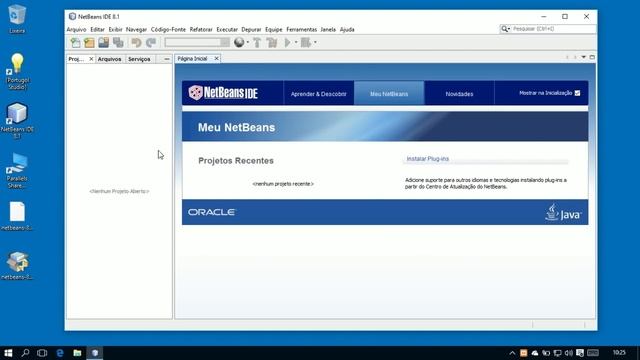640x360 pixels.
Task: Click the Clean and Build icon
Action: tap(272, 42)
